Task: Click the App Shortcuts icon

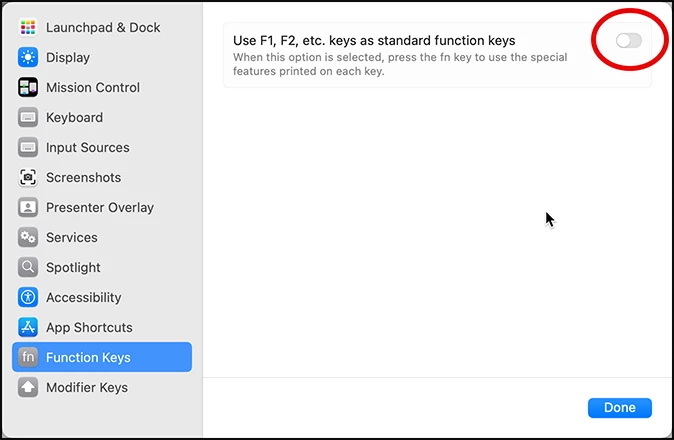Action: point(28,327)
